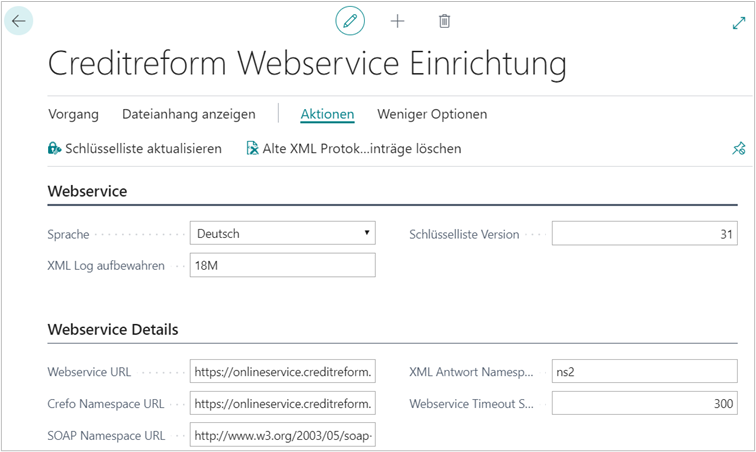Image resolution: width=756 pixels, height=452 pixels.
Task: Select the Aktionen tab
Action: 327,114
